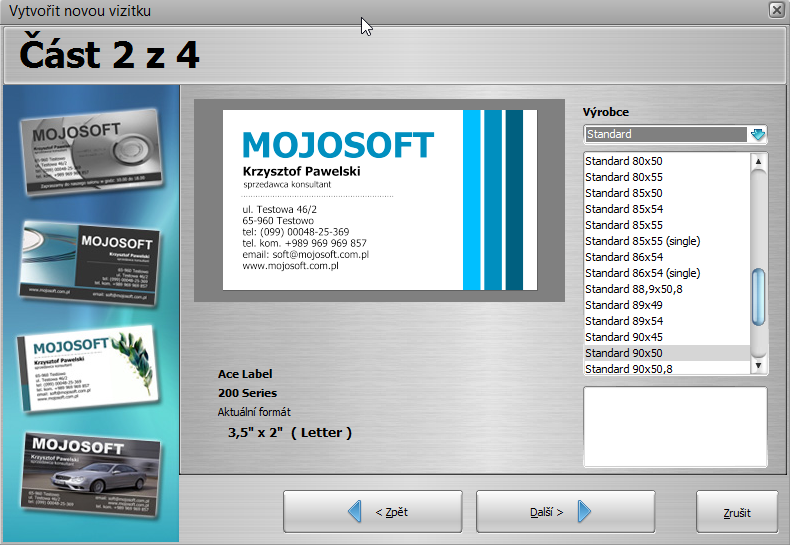Image resolution: width=790 pixels, height=545 pixels.
Task: Select the dark teal card template thumbnail
Action: click(90, 263)
